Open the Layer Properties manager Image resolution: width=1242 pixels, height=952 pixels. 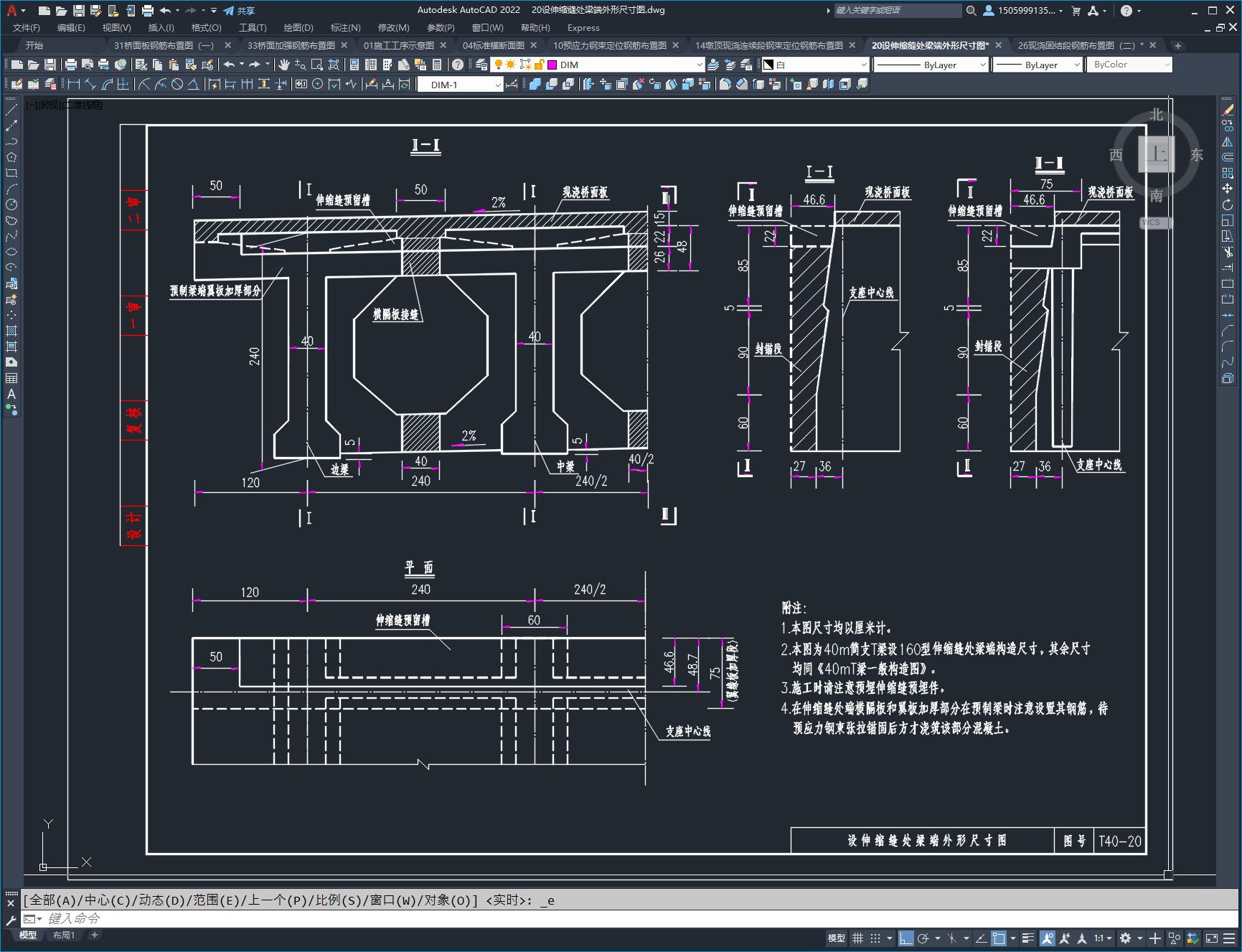point(481,65)
